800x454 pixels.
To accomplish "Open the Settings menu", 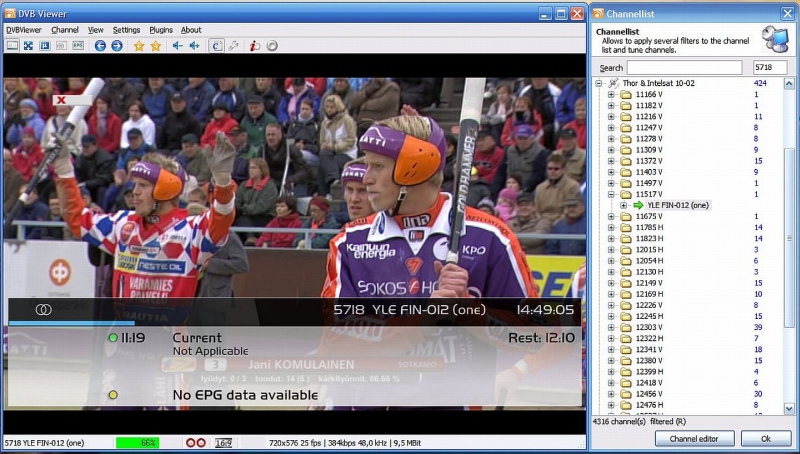I will (x=126, y=30).
